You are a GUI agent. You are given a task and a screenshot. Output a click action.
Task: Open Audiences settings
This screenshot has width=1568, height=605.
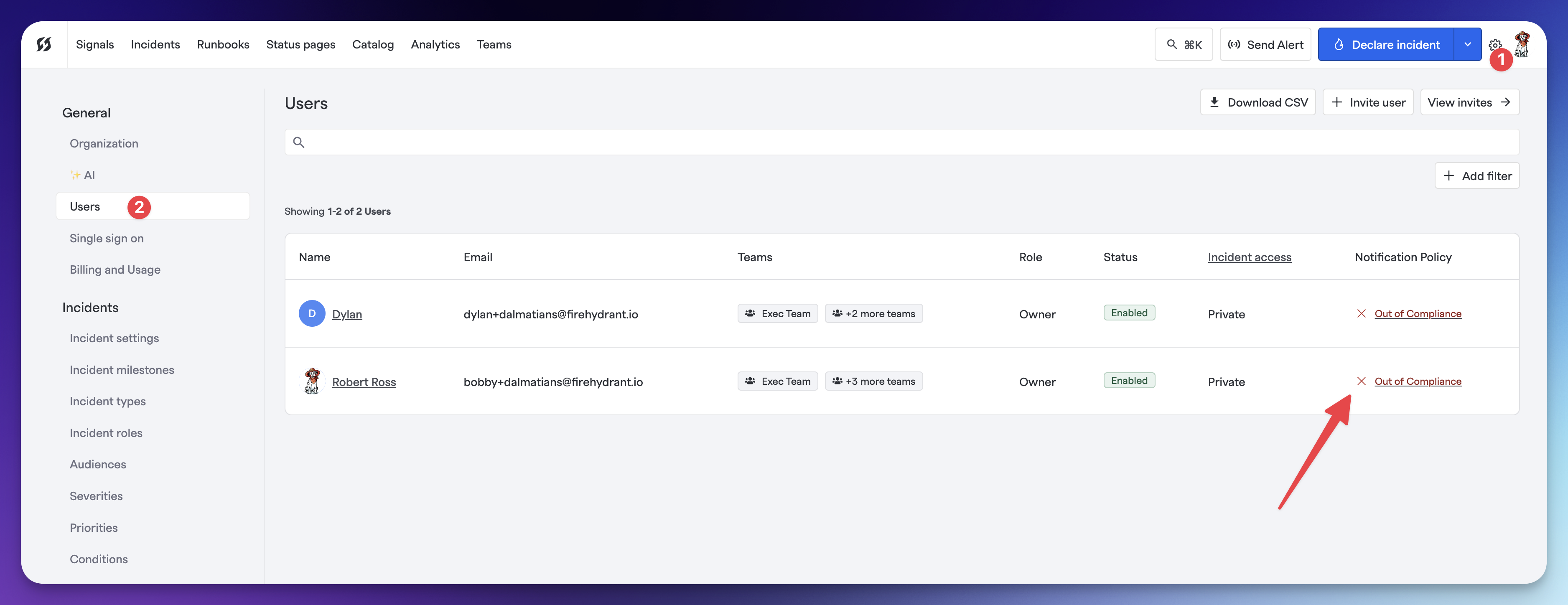tap(98, 464)
